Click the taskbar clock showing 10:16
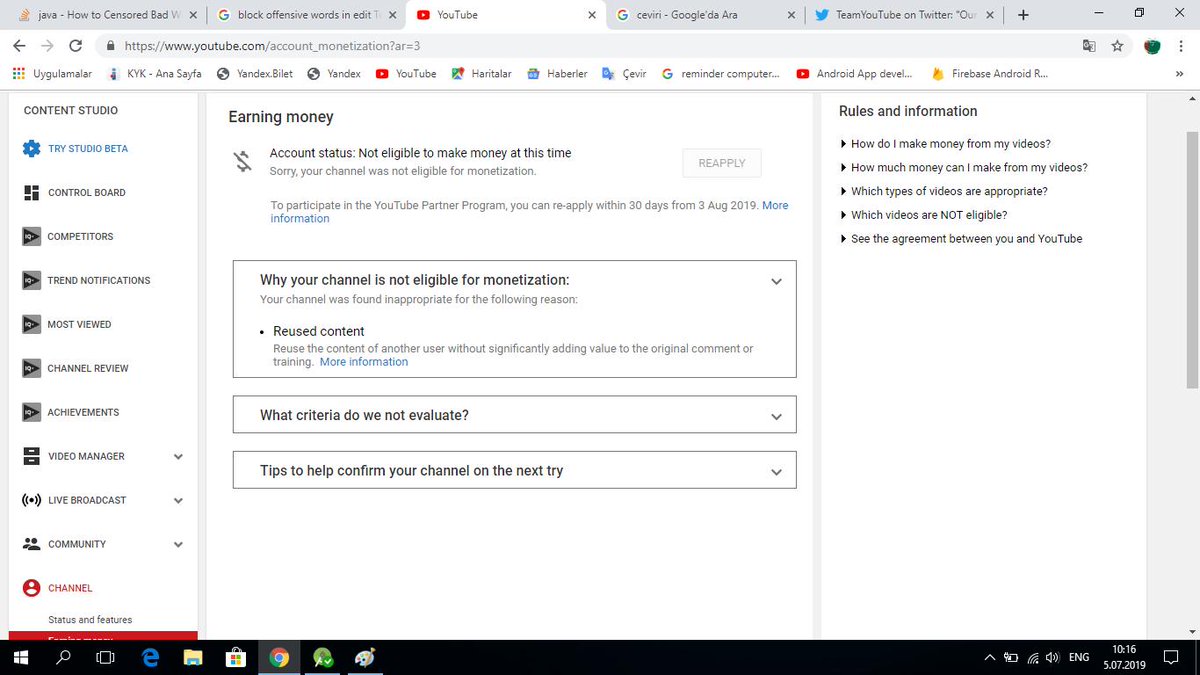 click(x=1125, y=657)
